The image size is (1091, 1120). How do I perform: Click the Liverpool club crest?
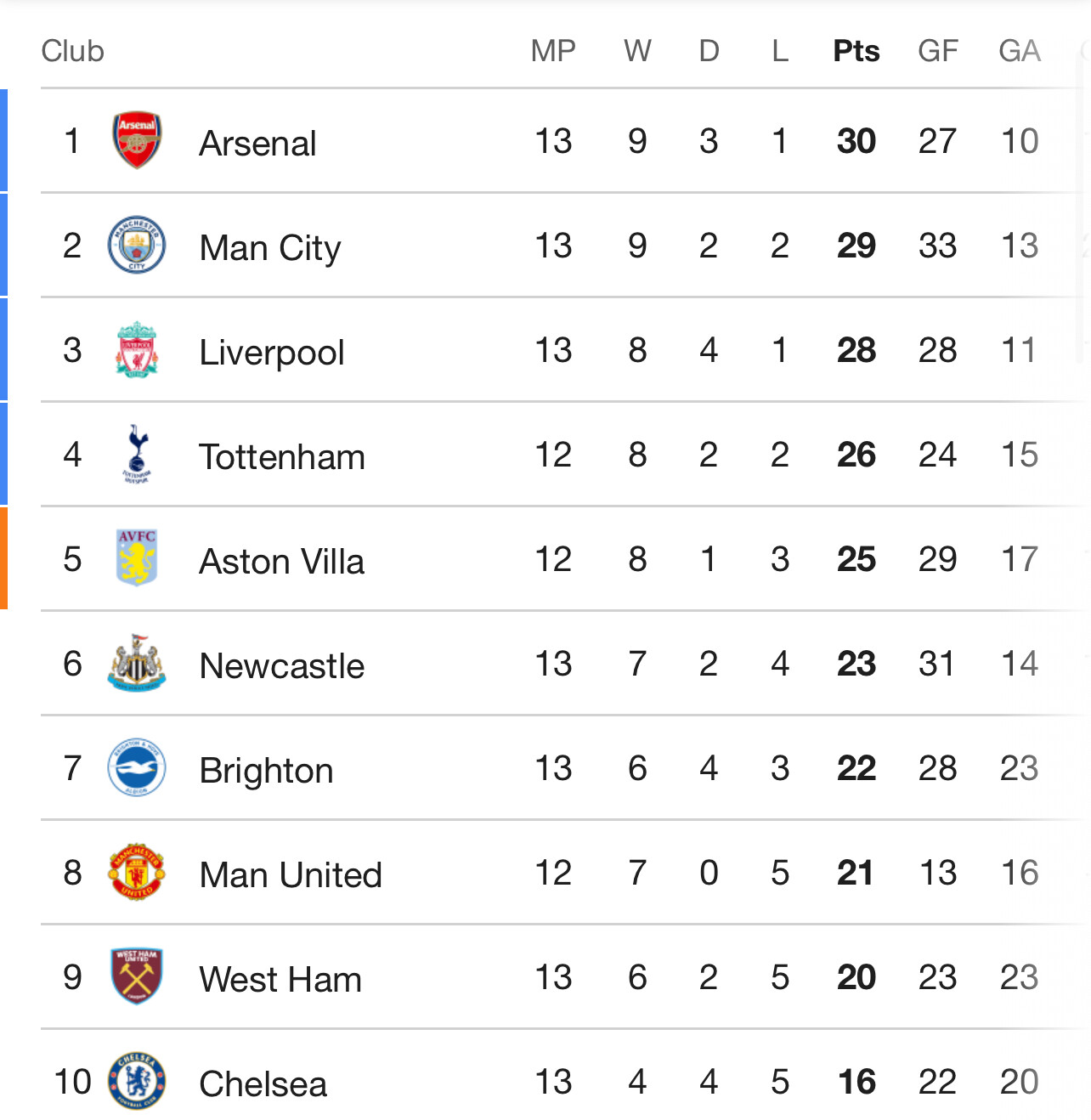(137, 349)
